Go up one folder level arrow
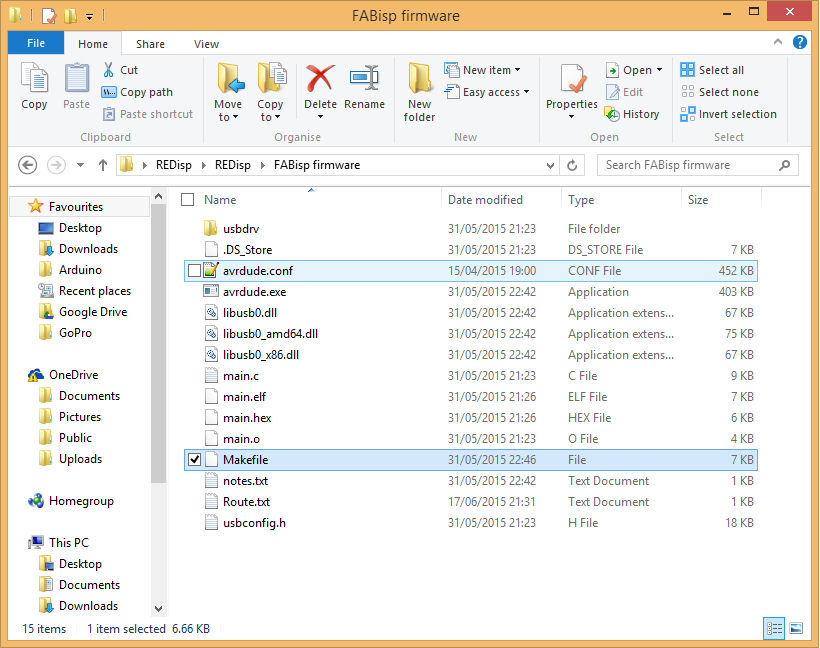Viewport: 820px width, 648px height. [x=102, y=165]
